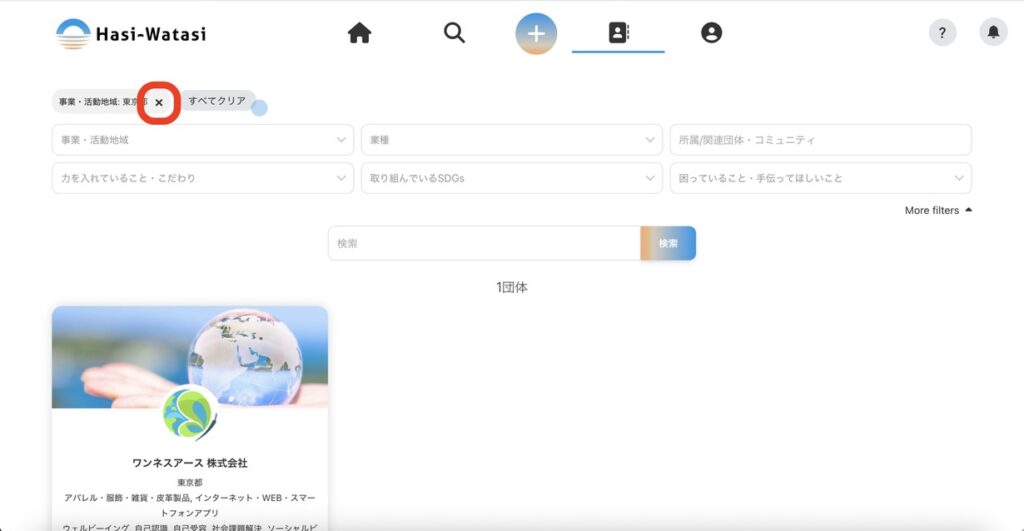Viewport: 1024px width, 531px height.
Task: Remove the 東京都 filter chip
Action: coord(159,102)
